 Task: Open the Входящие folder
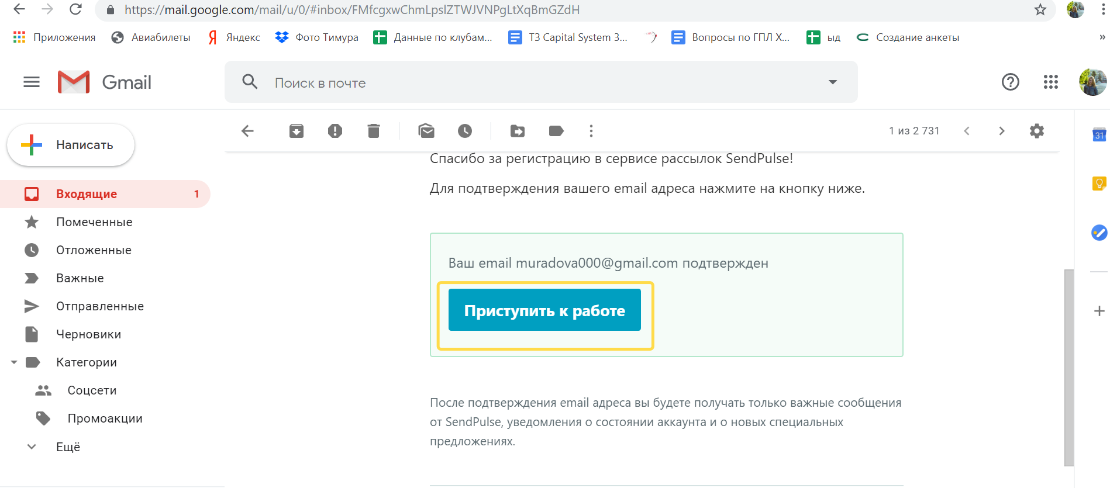tap(86, 194)
